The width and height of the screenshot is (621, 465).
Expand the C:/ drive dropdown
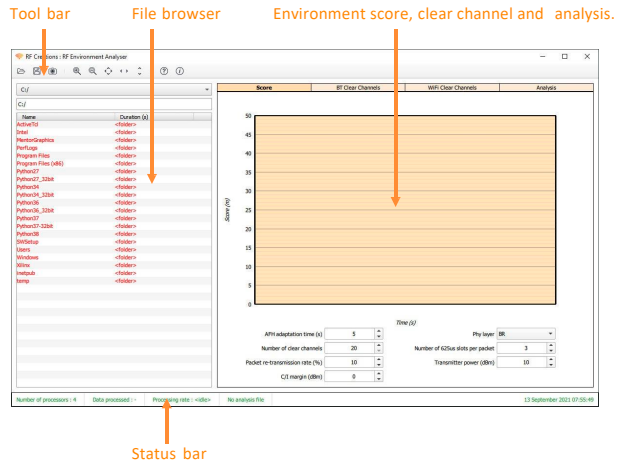(x=205, y=89)
